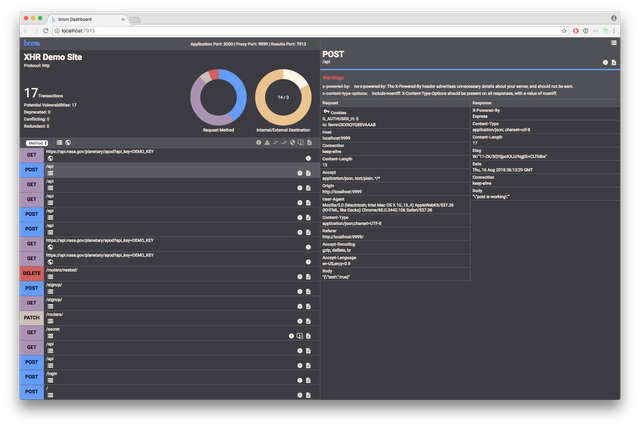Click the Request Method donut chart
The image size is (640, 428).
pyautogui.click(x=218, y=97)
